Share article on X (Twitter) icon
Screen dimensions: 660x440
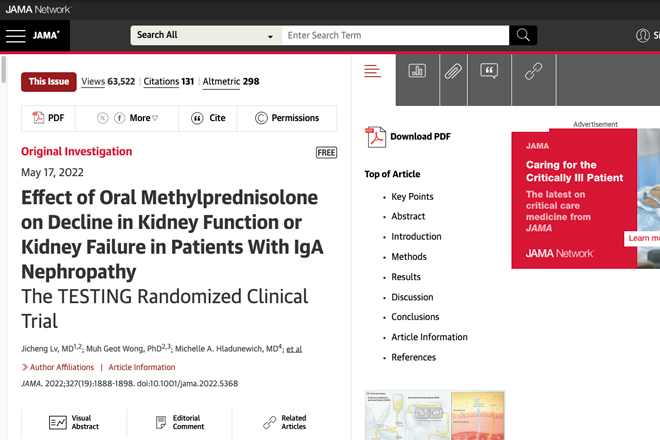[102, 118]
